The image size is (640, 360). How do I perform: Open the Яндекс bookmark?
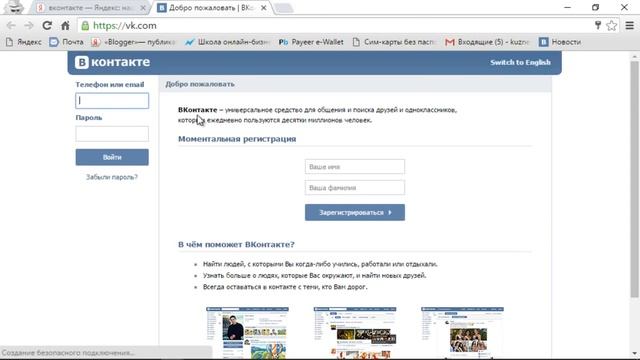[x=24, y=42]
